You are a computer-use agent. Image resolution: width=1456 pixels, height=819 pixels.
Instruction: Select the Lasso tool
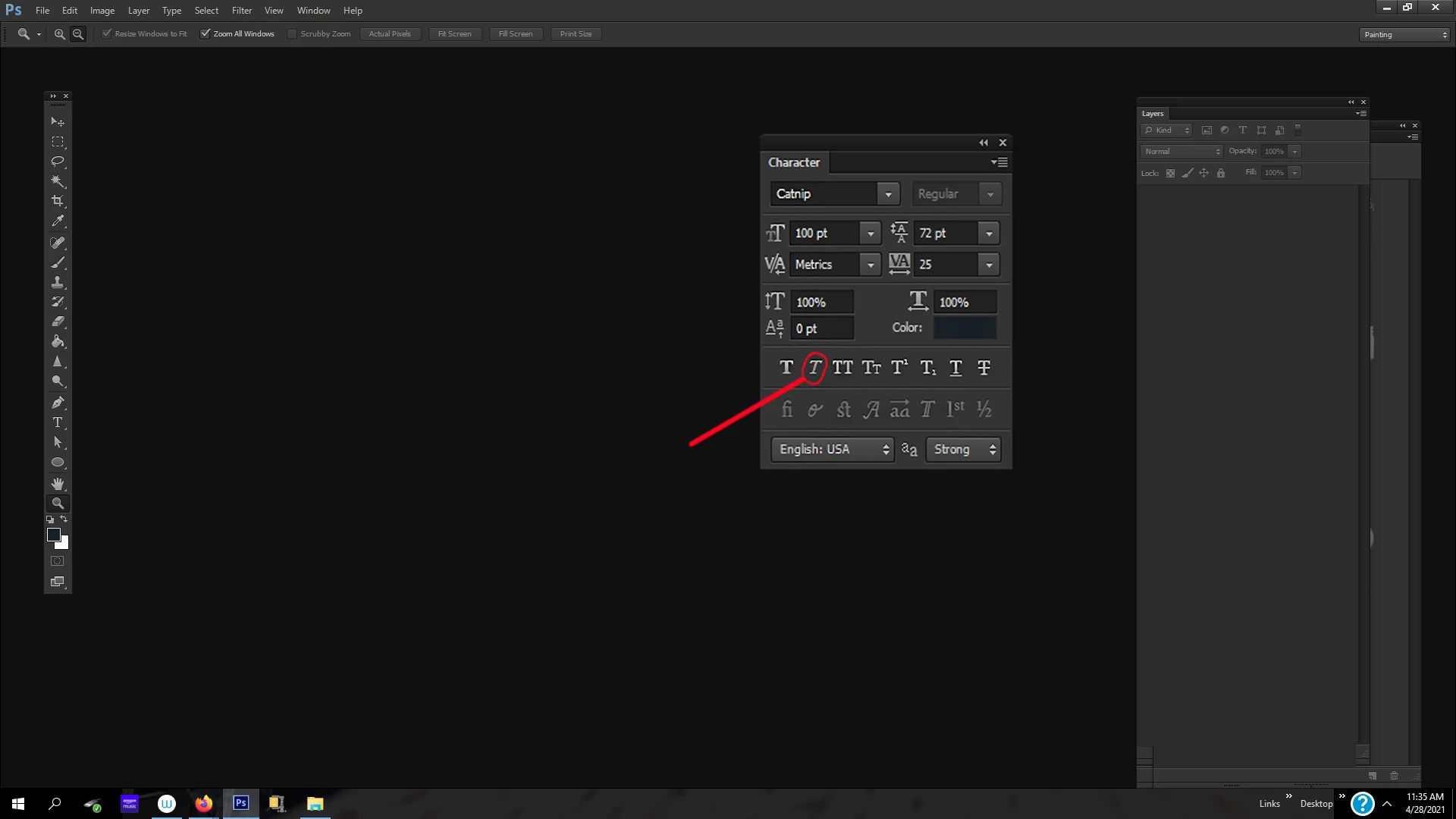[x=58, y=162]
